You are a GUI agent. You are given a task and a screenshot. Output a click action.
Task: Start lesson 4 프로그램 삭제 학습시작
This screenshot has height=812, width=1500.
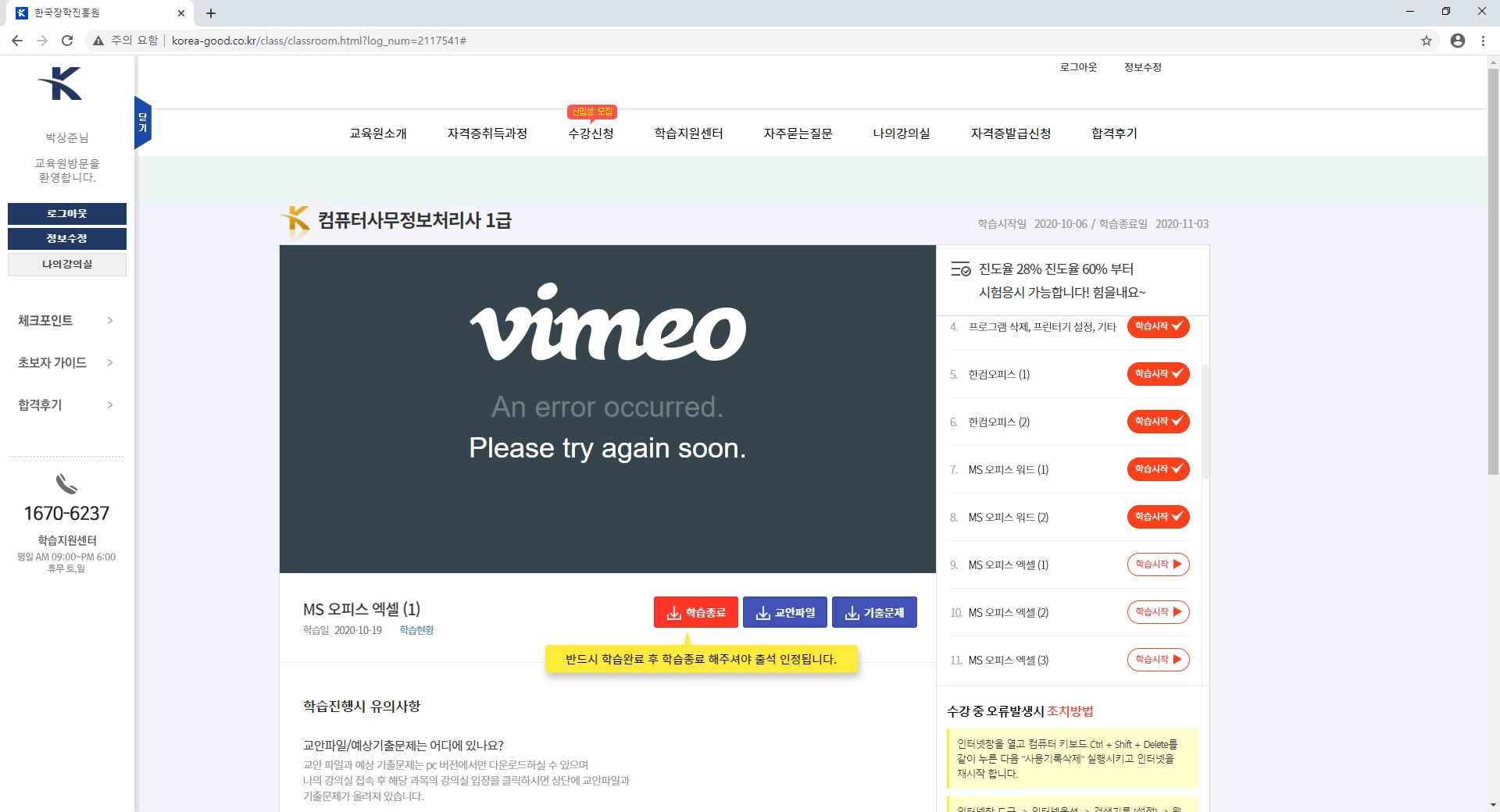(1158, 326)
